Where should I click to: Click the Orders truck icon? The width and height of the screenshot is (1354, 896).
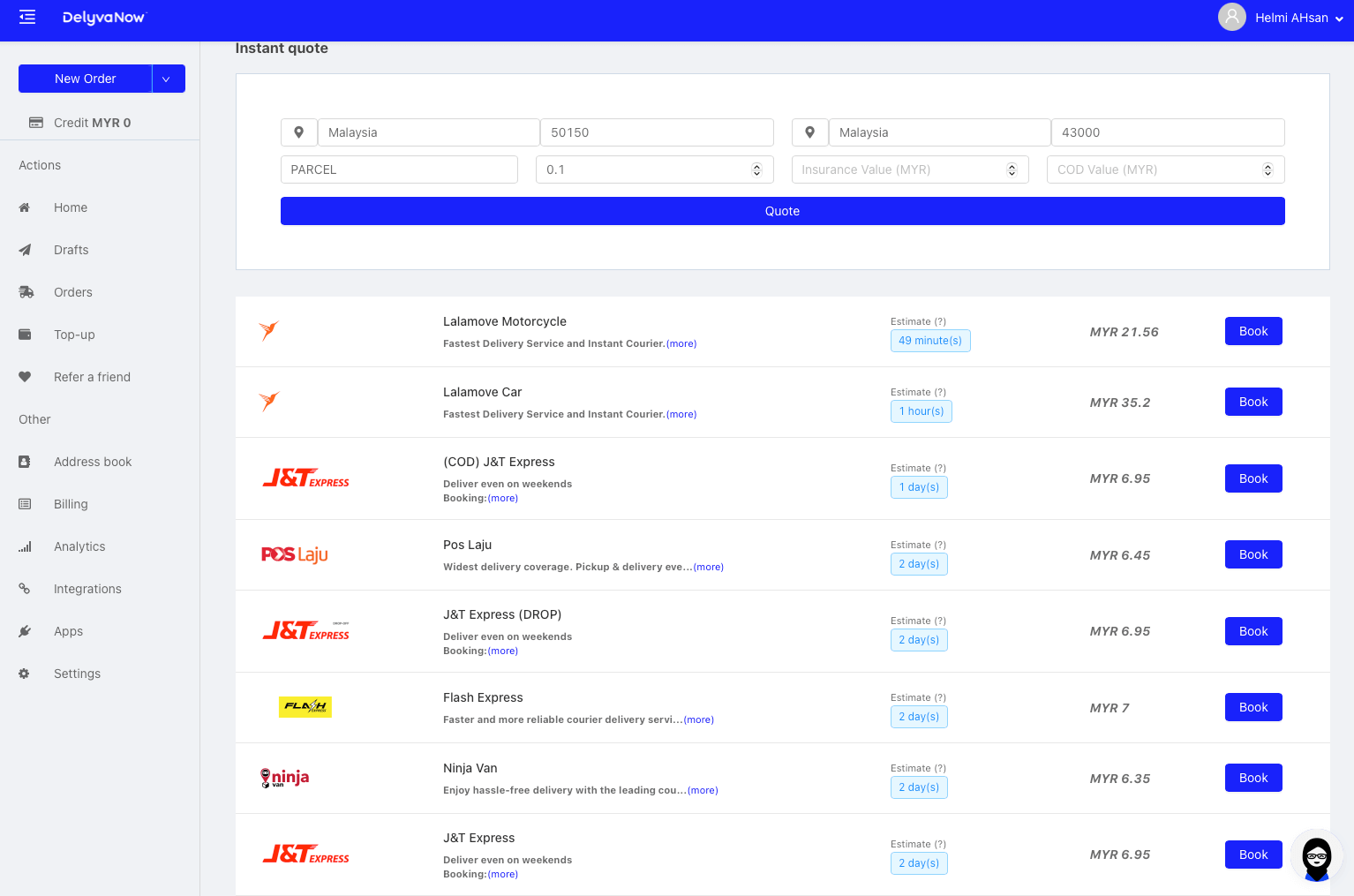(x=26, y=292)
